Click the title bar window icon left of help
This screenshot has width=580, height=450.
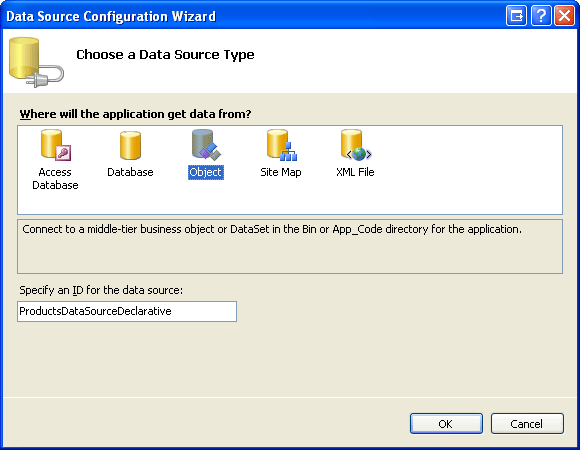[x=516, y=16]
